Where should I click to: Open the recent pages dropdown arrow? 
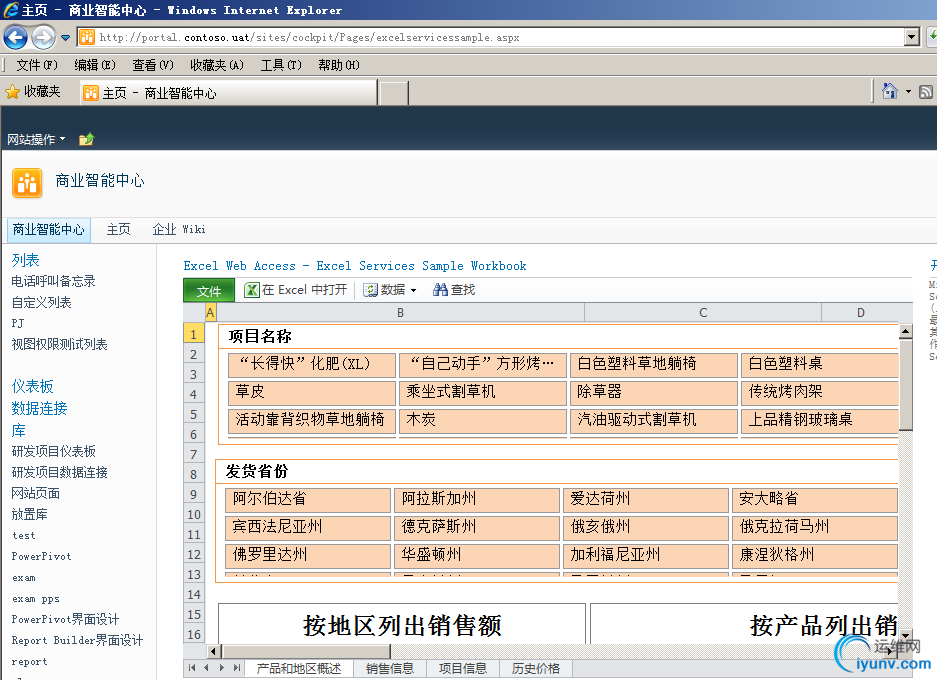point(66,38)
